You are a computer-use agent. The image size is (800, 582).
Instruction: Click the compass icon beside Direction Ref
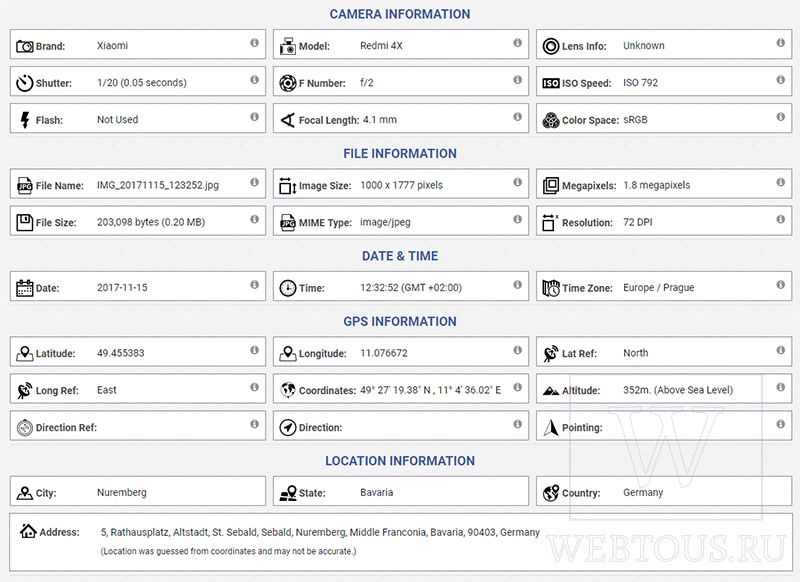coord(24,427)
